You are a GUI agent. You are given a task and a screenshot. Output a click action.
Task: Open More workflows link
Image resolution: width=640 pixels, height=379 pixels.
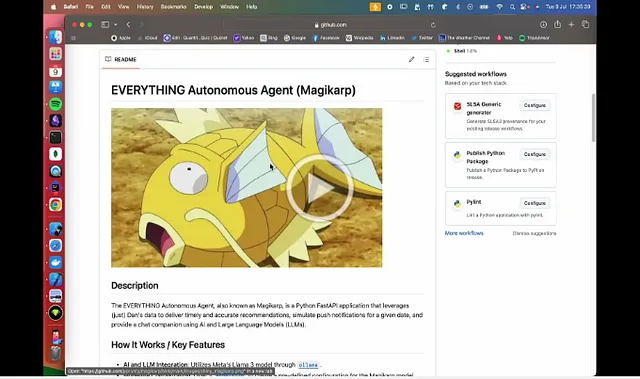point(464,233)
